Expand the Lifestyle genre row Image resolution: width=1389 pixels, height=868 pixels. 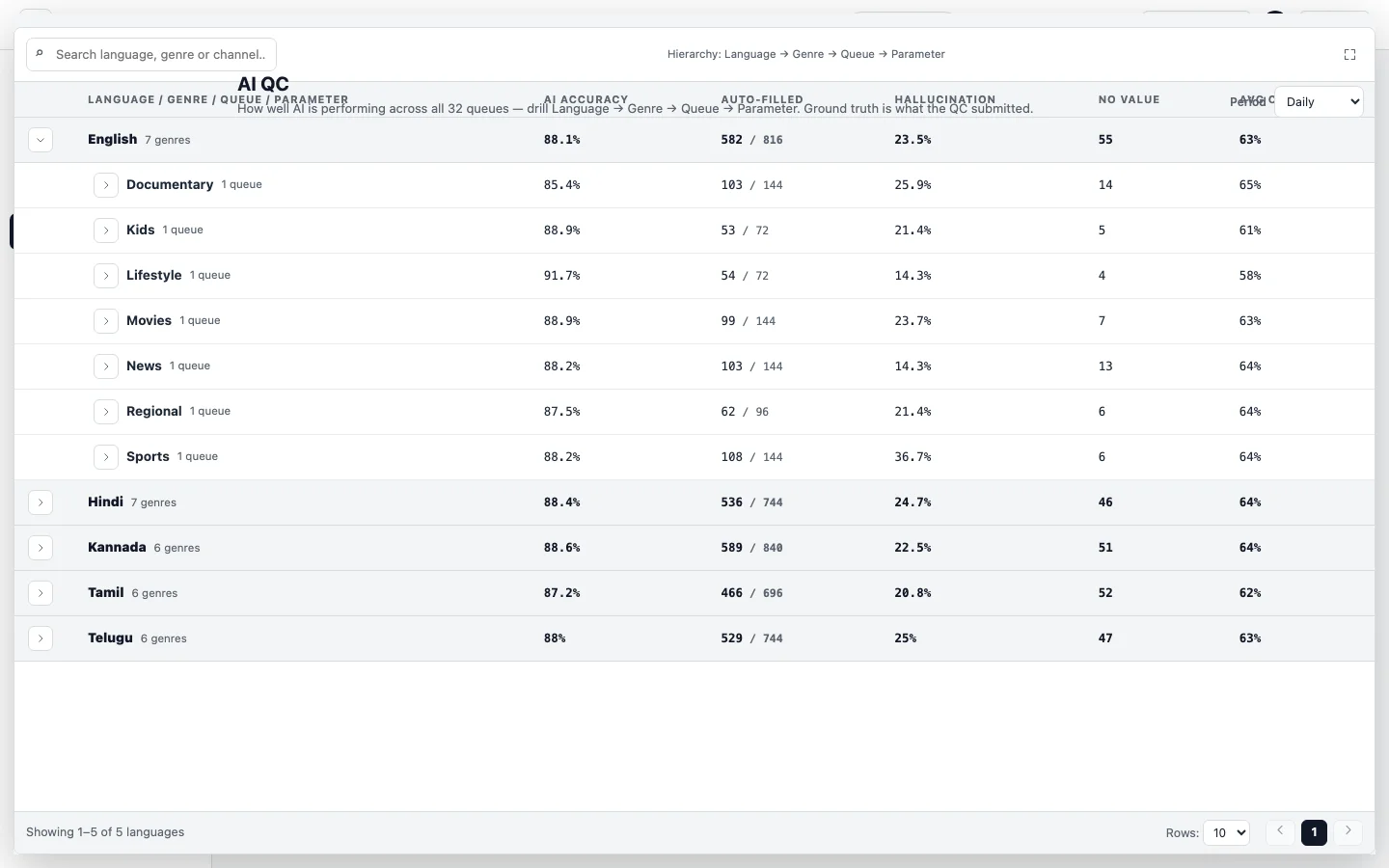pyautogui.click(x=106, y=276)
